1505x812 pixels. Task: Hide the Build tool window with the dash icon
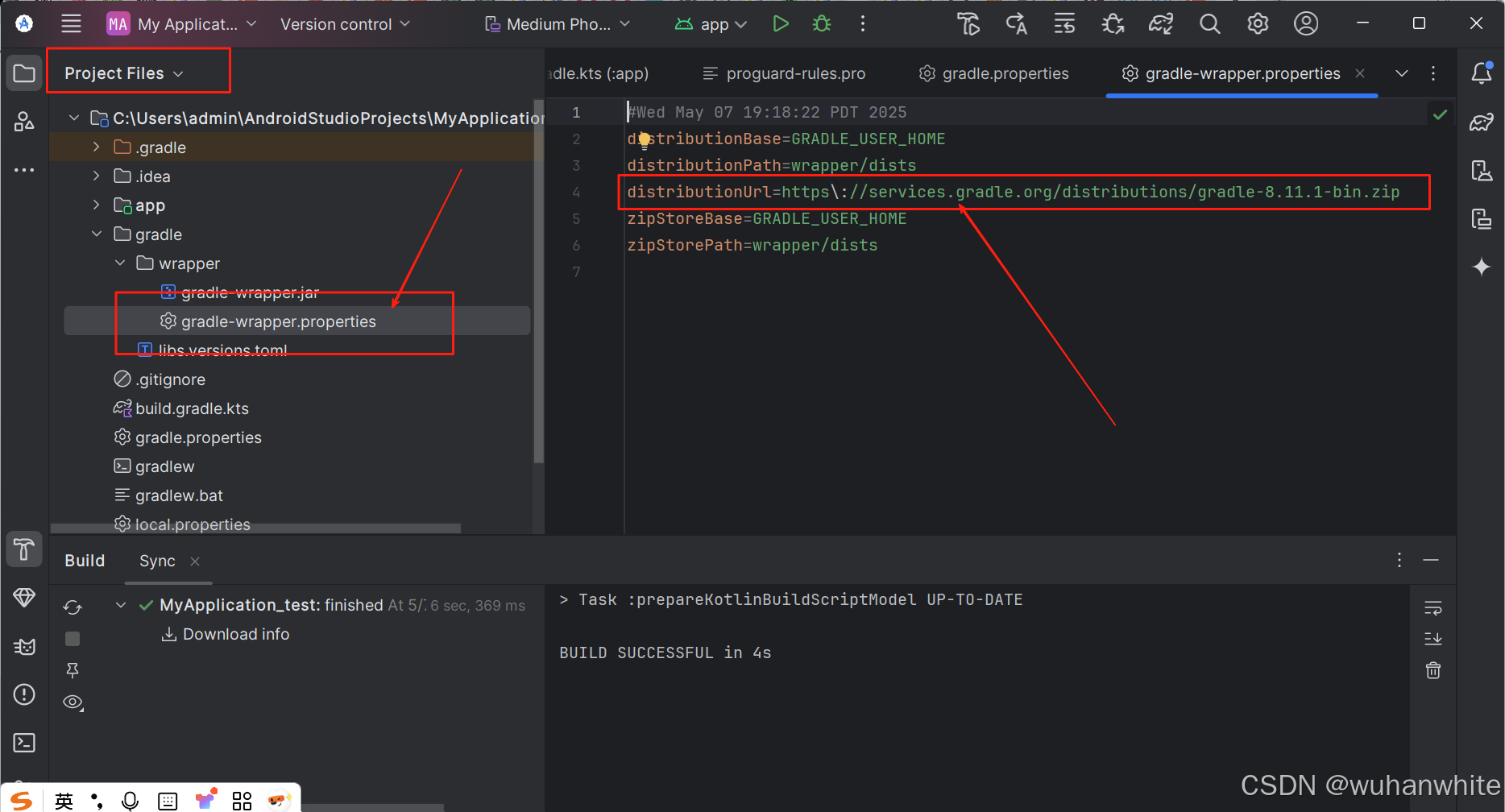pos(1431,560)
